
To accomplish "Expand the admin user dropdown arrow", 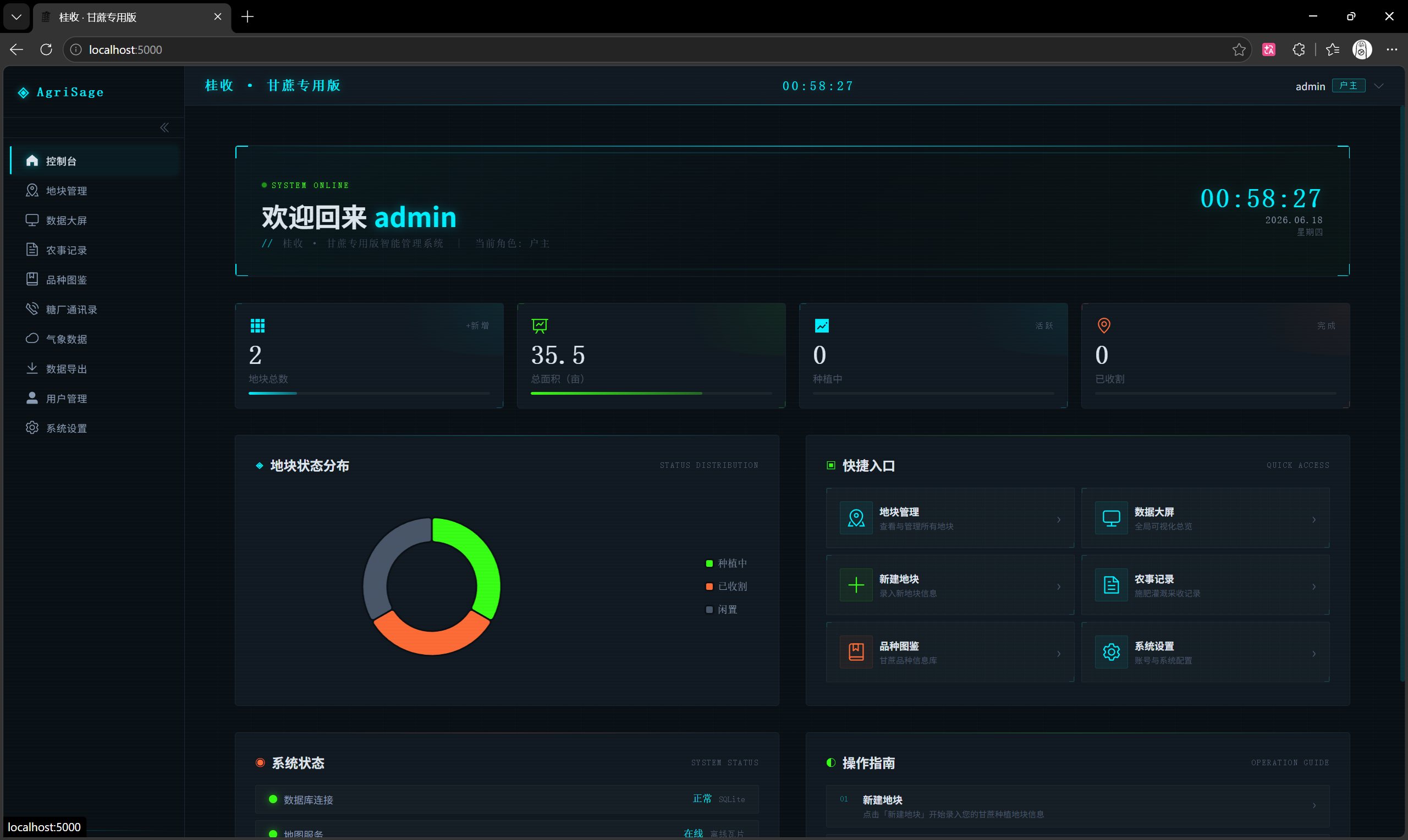I will (x=1379, y=86).
